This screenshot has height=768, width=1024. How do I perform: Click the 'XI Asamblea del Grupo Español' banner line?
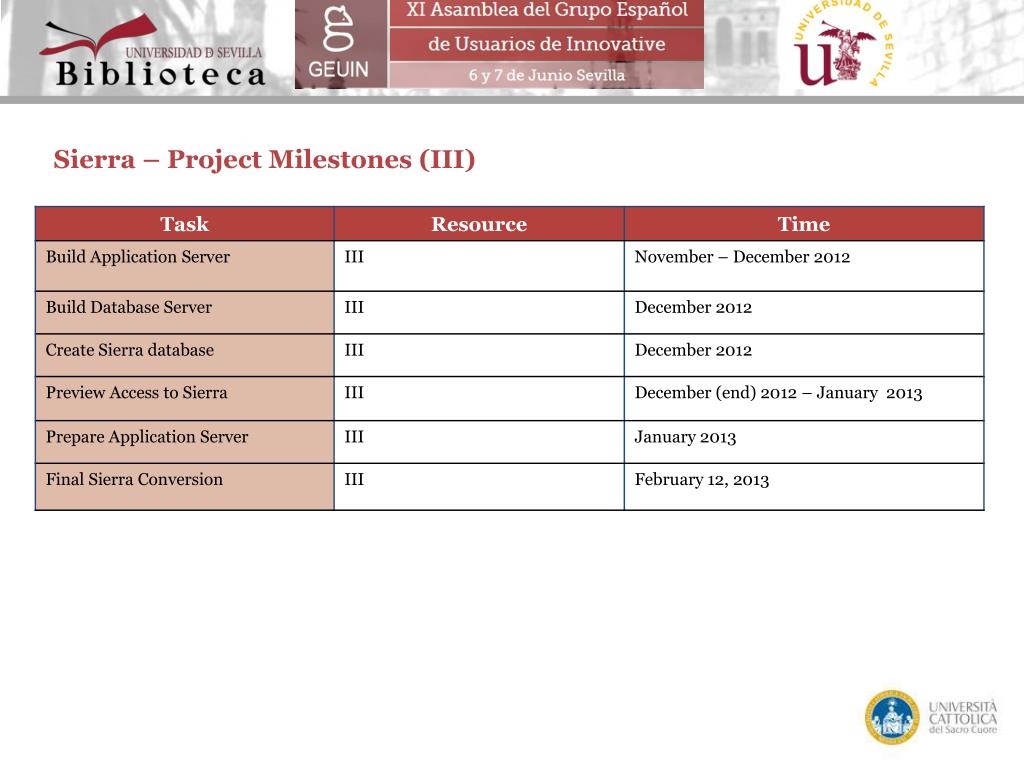[x=547, y=11]
